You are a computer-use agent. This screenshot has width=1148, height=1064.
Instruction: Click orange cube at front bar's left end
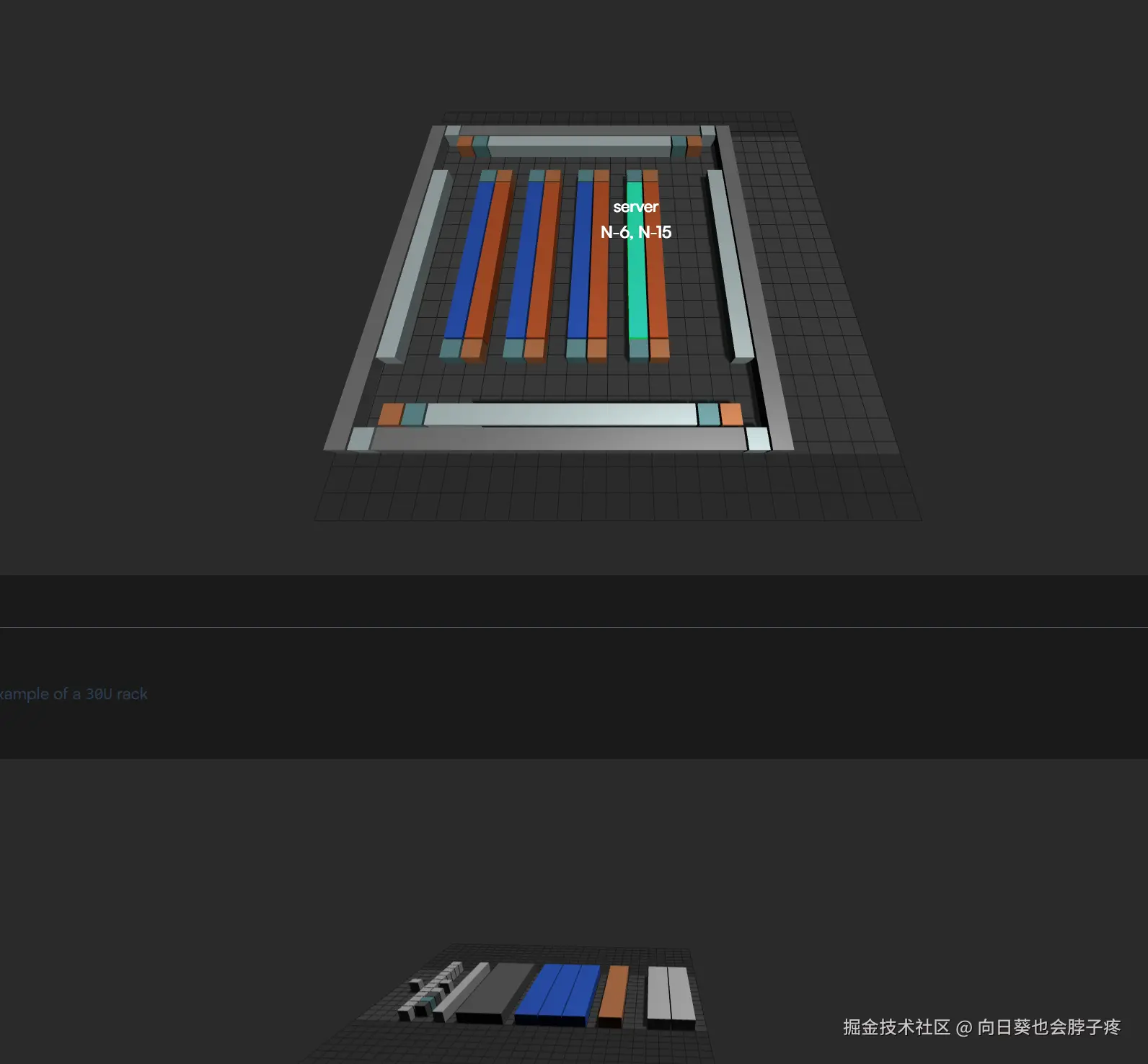(390, 414)
